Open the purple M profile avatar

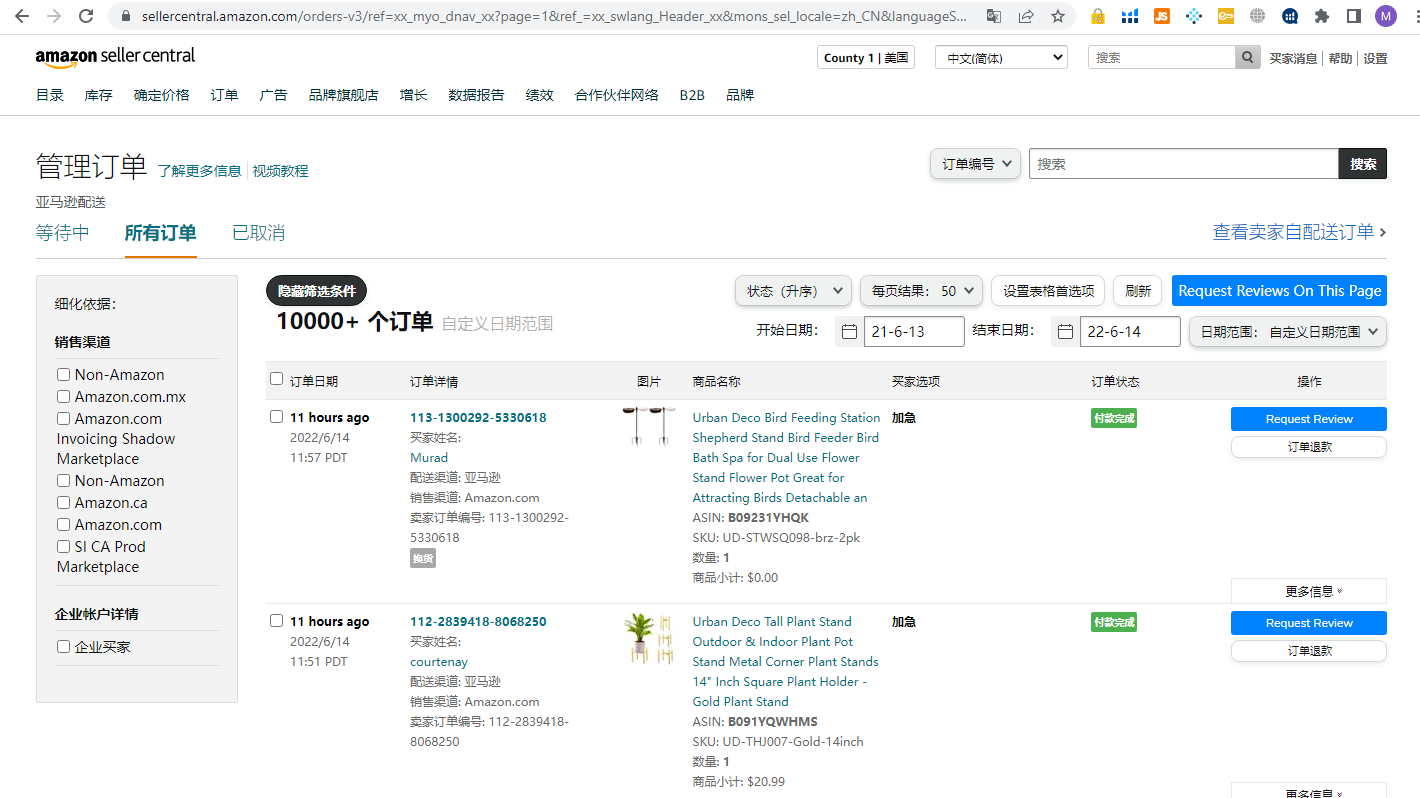click(1386, 16)
